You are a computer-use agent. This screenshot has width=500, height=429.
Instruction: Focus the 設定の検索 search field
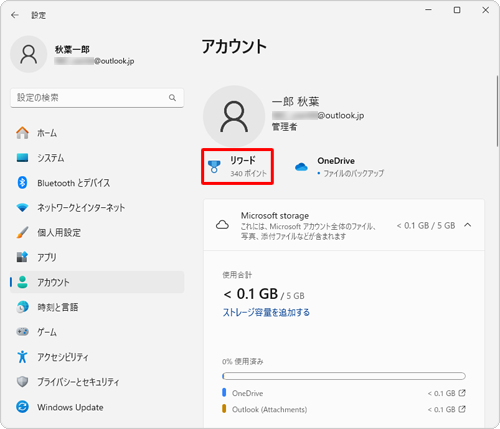click(97, 98)
